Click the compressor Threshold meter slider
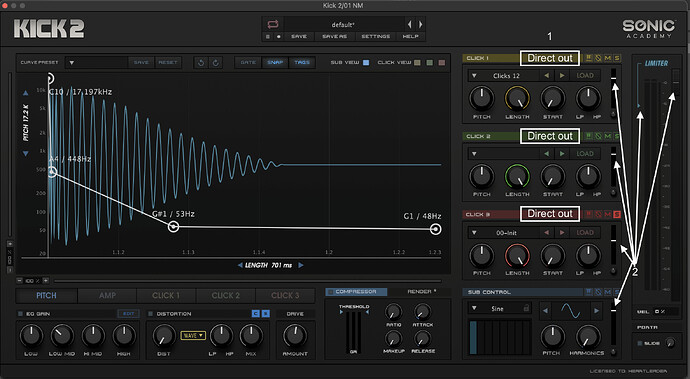 [x=354, y=331]
